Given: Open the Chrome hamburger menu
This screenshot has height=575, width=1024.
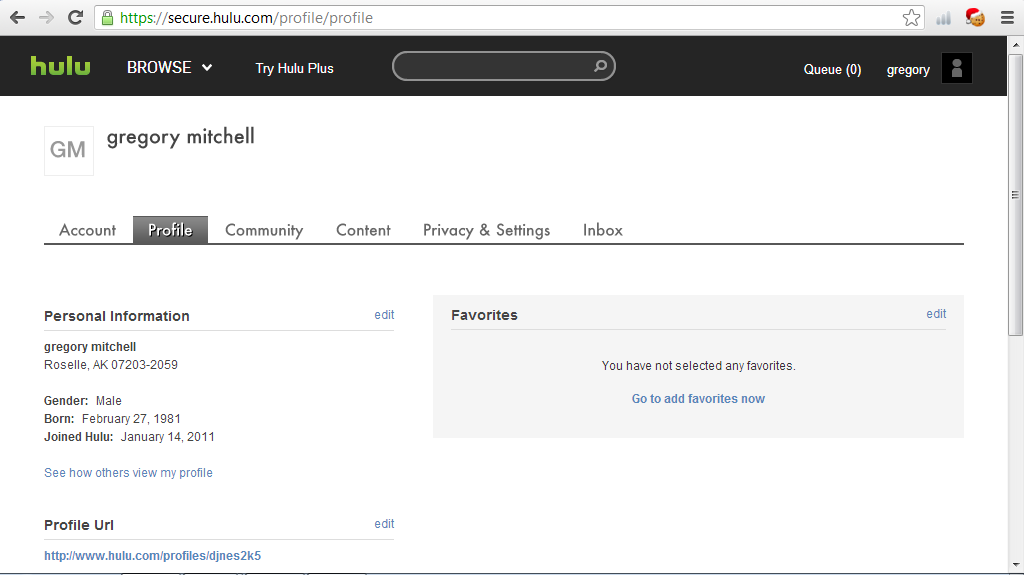Looking at the screenshot, I should [1007, 18].
